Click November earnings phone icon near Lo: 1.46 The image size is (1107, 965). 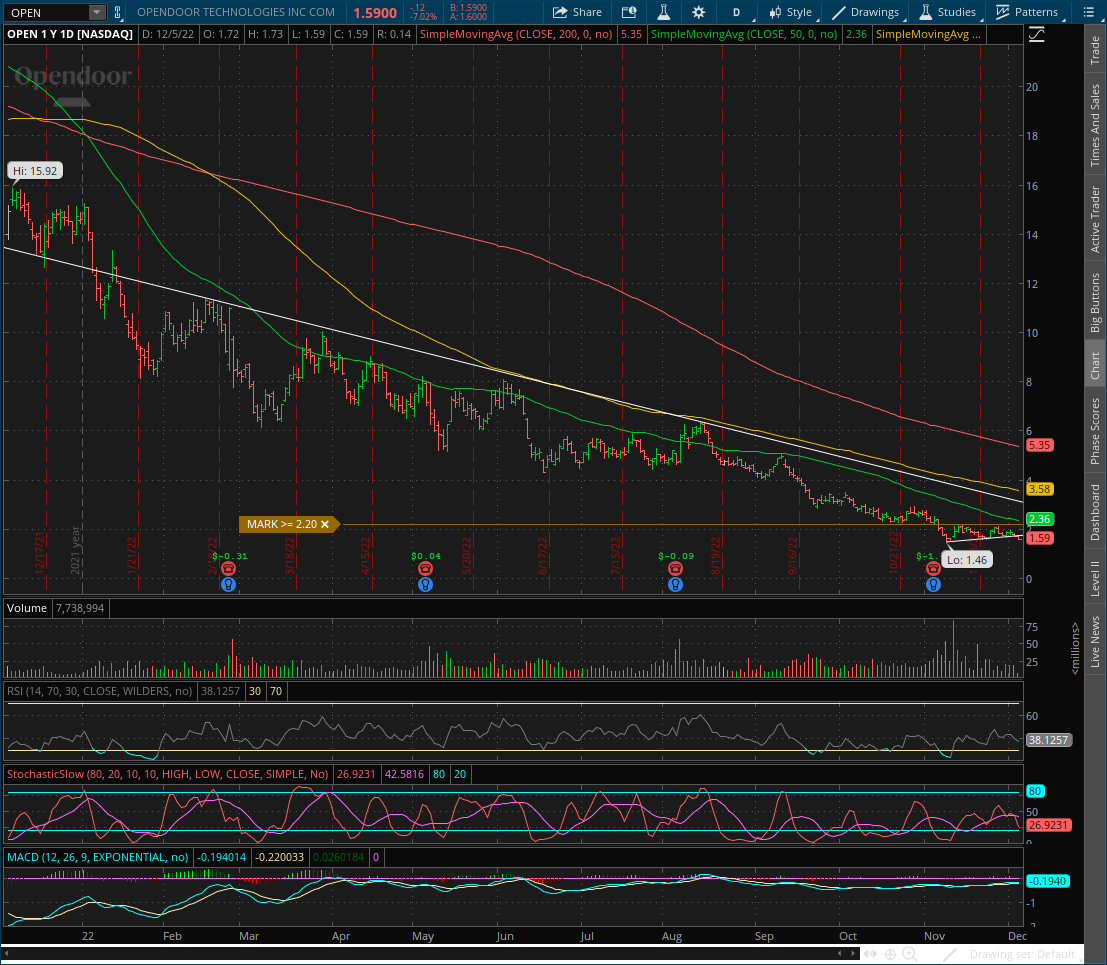coord(933,568)
